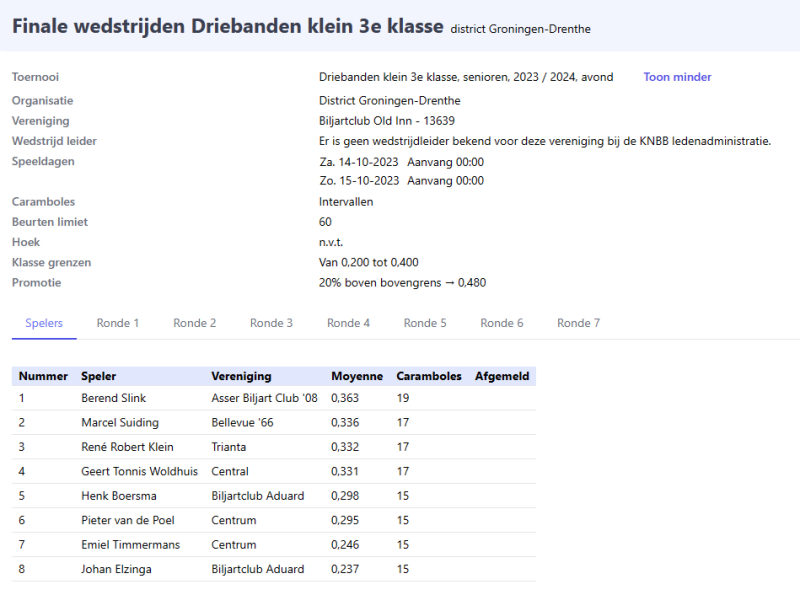Go to the Ronde 4 tab
The width and height of the screenshot is (800, 595).
[x=348, y=323]
